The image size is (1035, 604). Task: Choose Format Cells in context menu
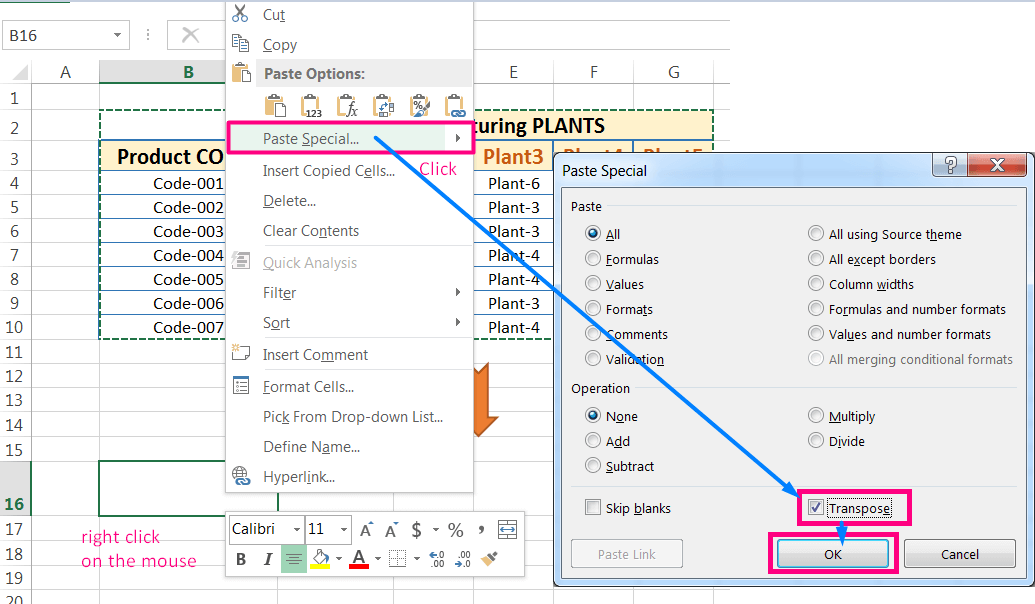pyautogui.click(x=308, y=387)
